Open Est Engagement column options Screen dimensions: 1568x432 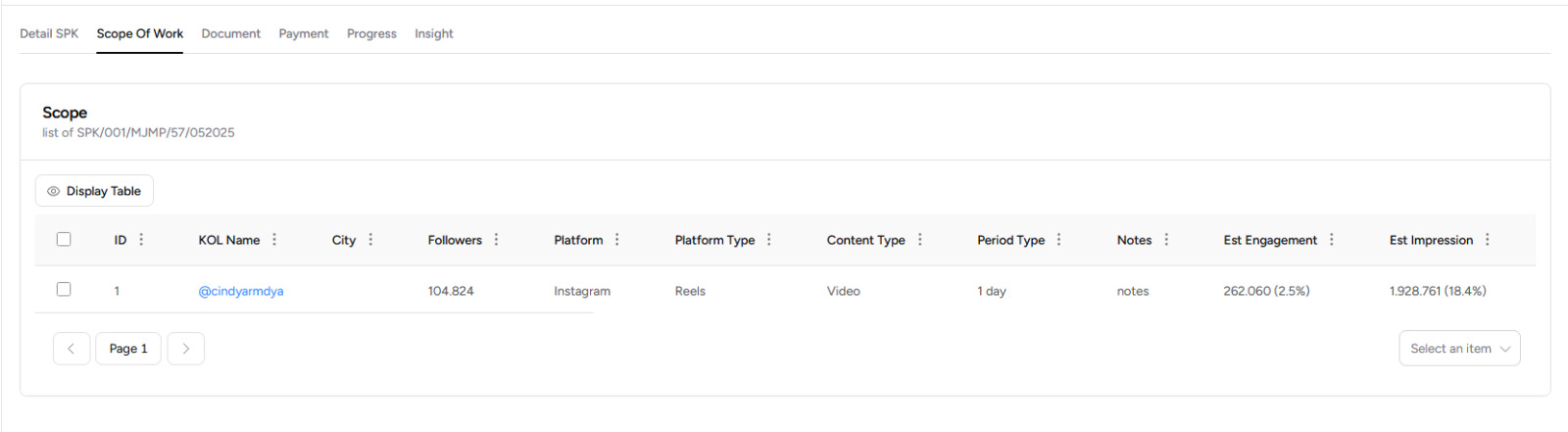1331,240
